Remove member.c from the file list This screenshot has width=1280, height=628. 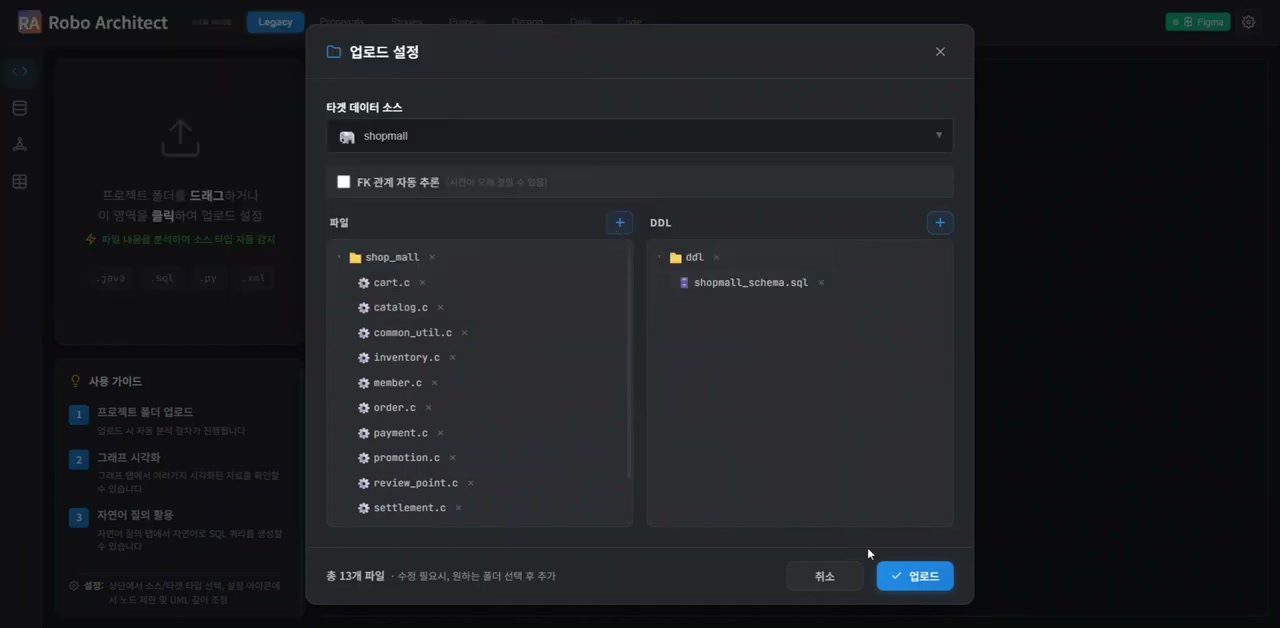click(x=434, y=383)
